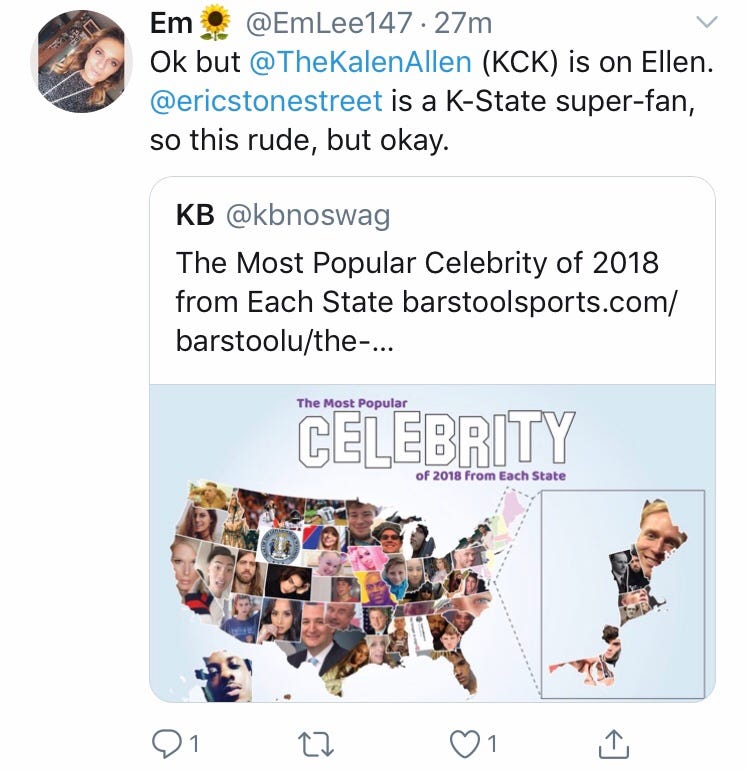This screenshot has width=746, height=770.
Task: Open tweet options chevron at top right
Action: [x=707, y=22]
